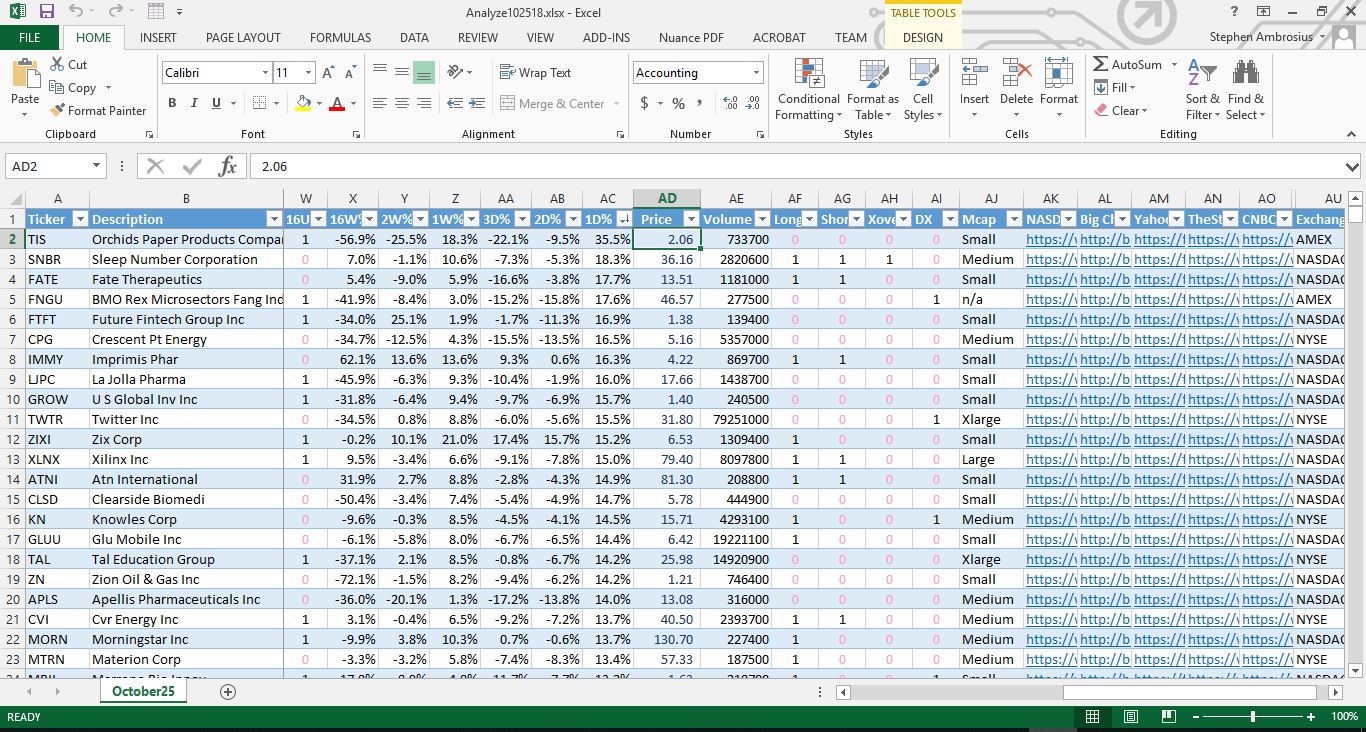Switch to the INSERT ribbon tab

tap(158, 38)
